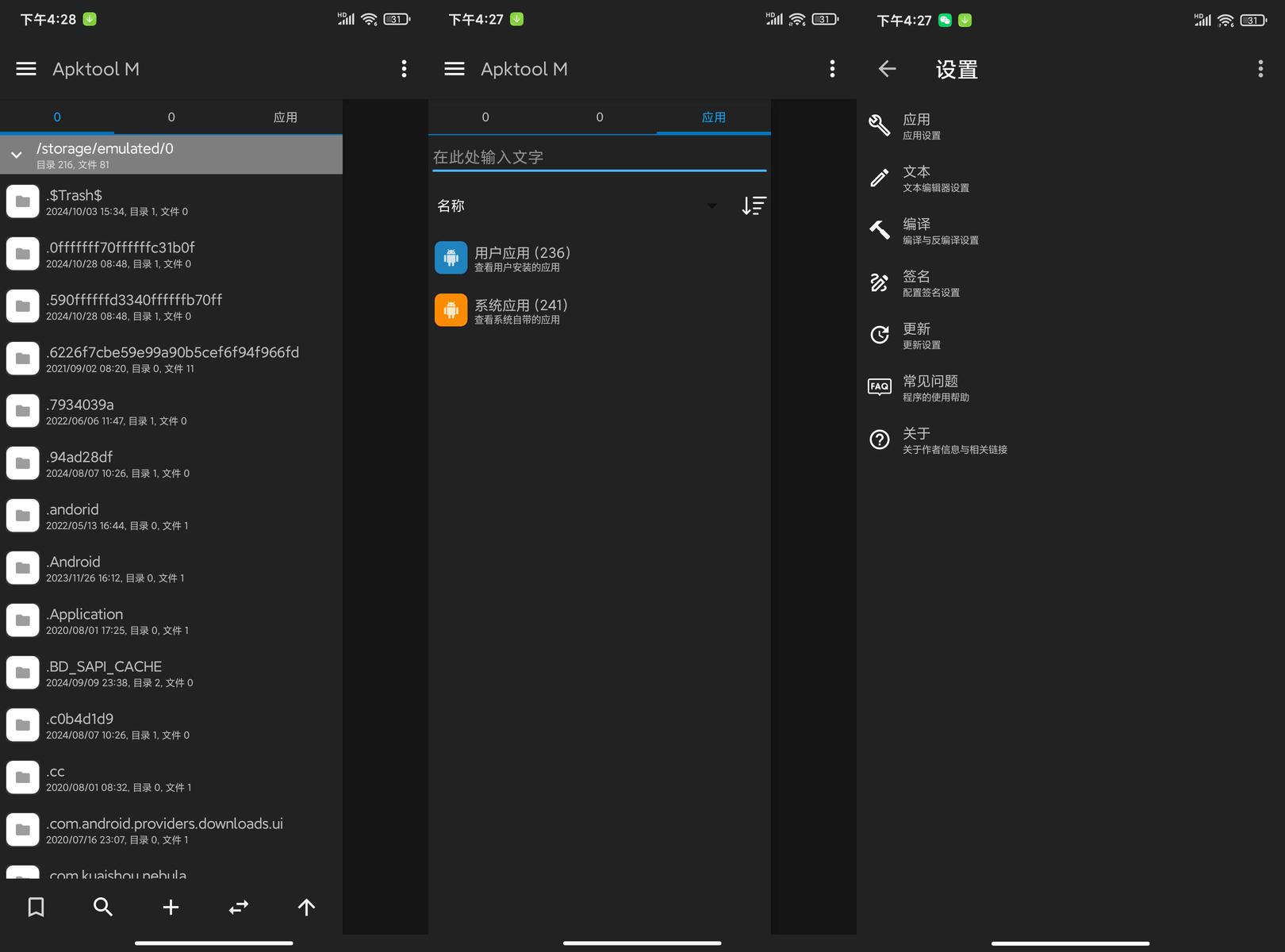Open overflow menu on the 设置 screen
1285x952 pixels.
(x=1260, y=69)
